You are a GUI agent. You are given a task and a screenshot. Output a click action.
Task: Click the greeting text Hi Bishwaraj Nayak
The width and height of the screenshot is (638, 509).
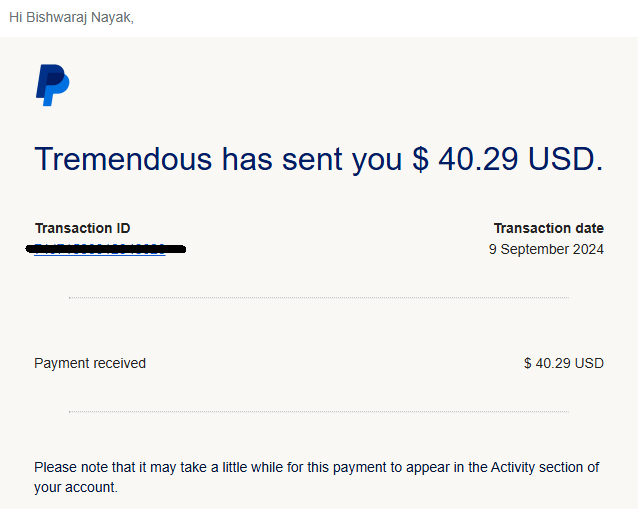pos(72,17)
